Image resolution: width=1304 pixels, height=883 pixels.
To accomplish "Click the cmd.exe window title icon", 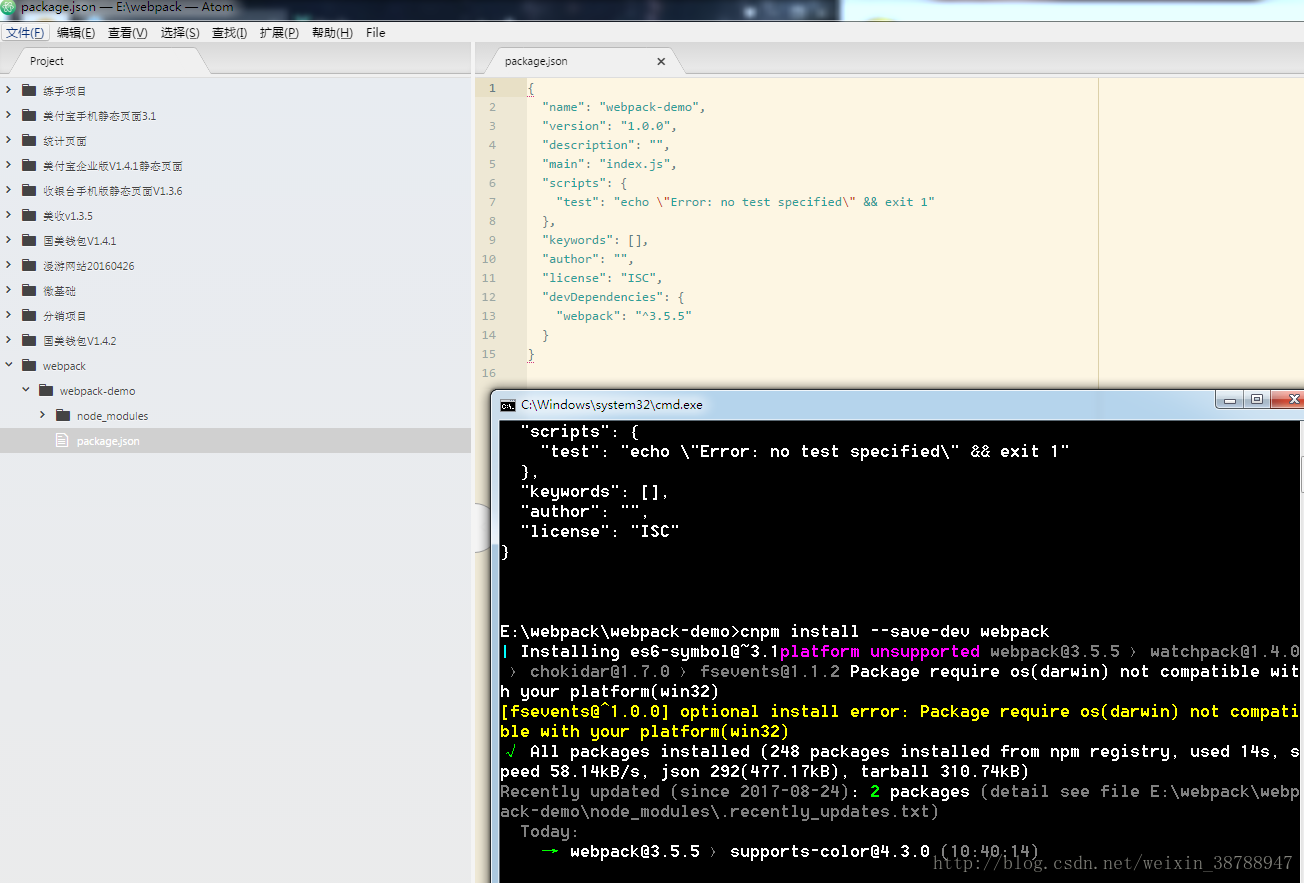I will (x=508, y=405).
